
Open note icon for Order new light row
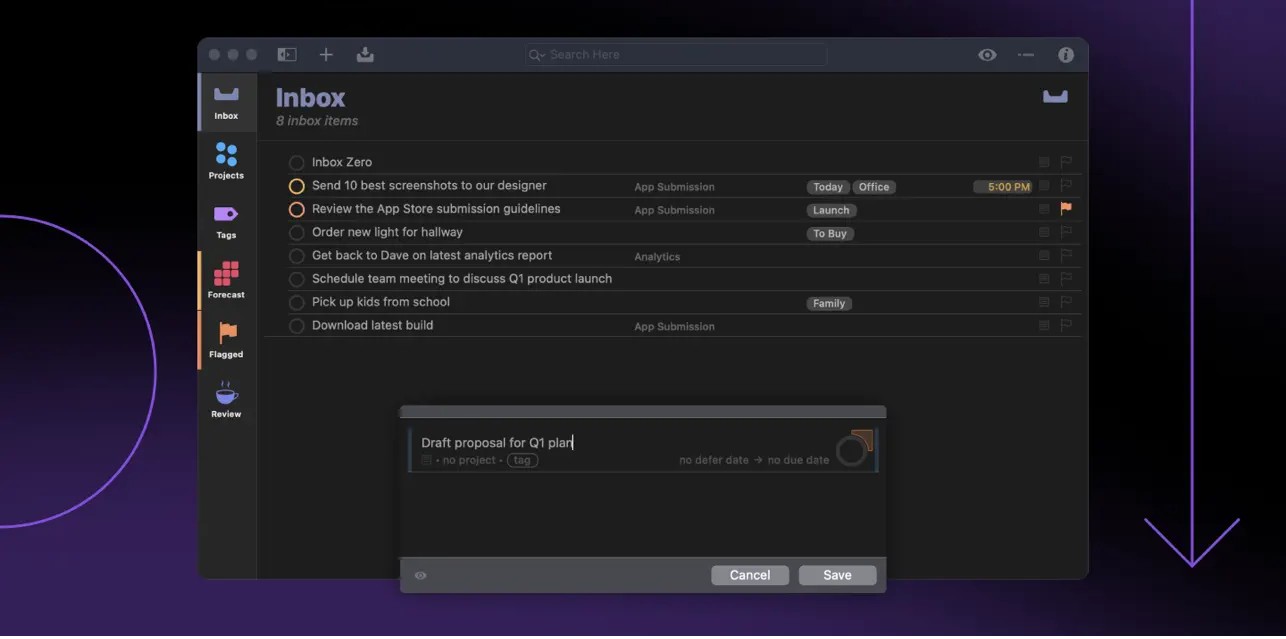click(x=1044, y=232)
